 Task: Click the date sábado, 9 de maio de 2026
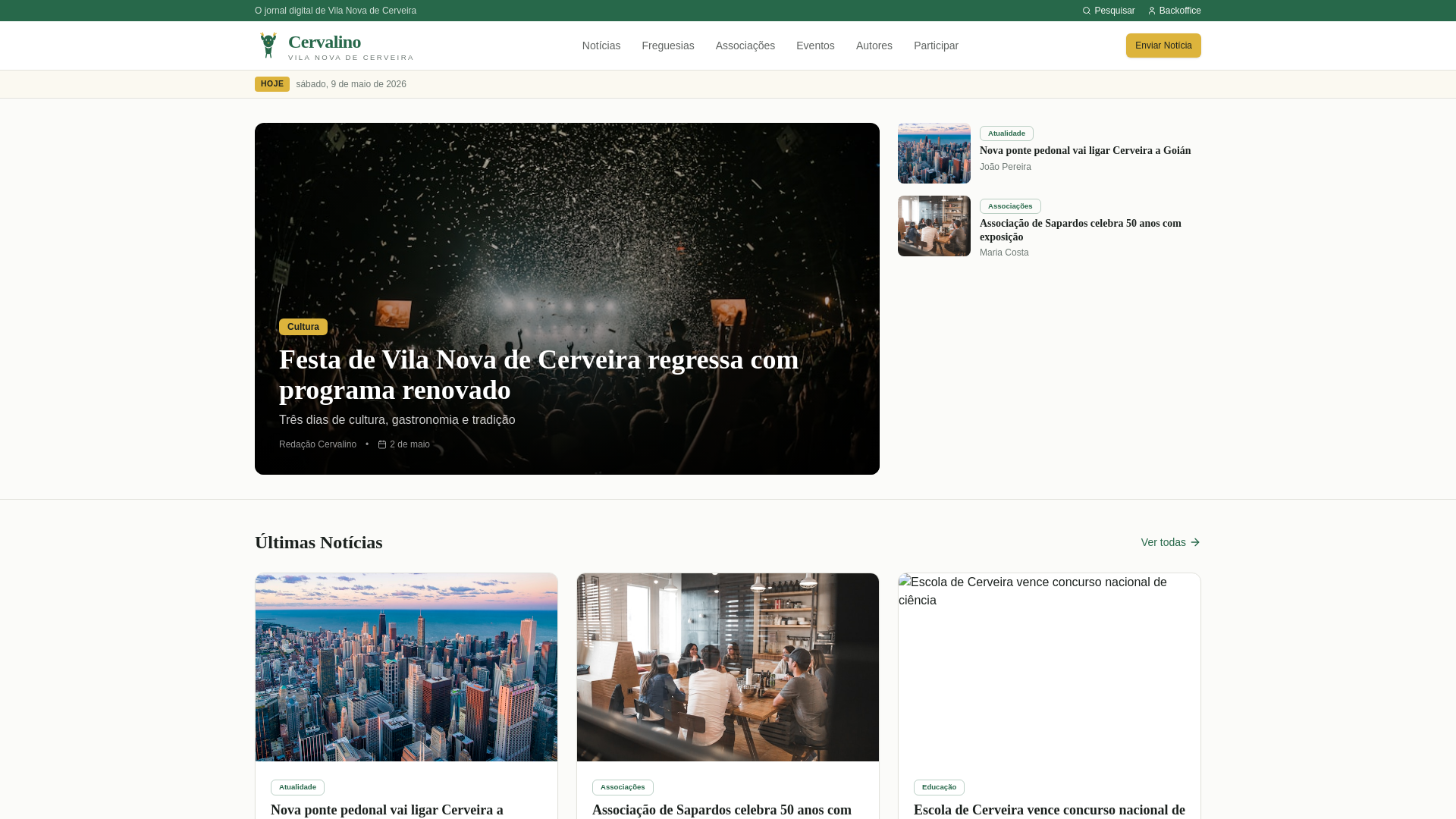point(351,84)
